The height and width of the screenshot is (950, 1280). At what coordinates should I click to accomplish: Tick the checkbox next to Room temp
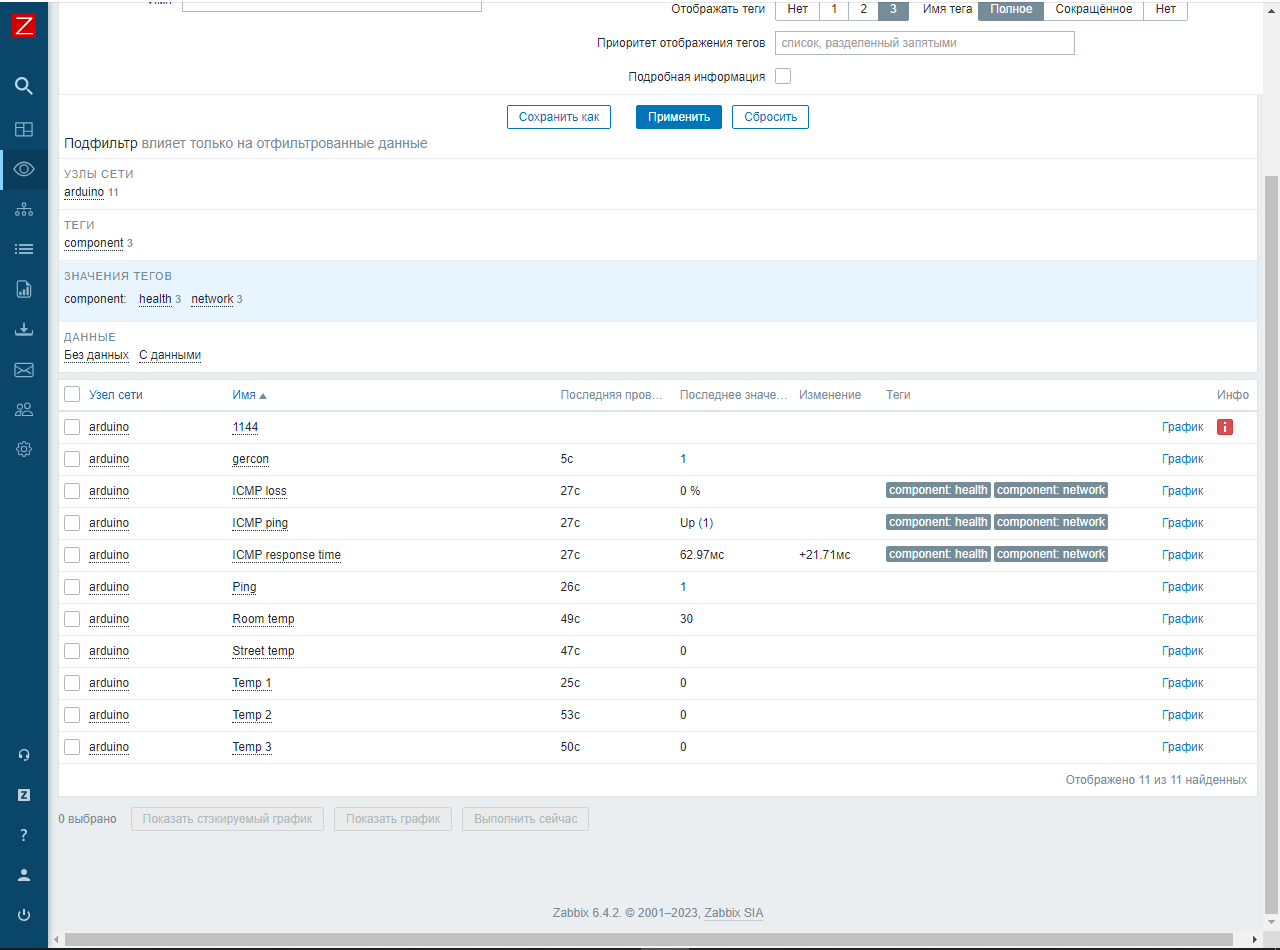click(71, 618)
